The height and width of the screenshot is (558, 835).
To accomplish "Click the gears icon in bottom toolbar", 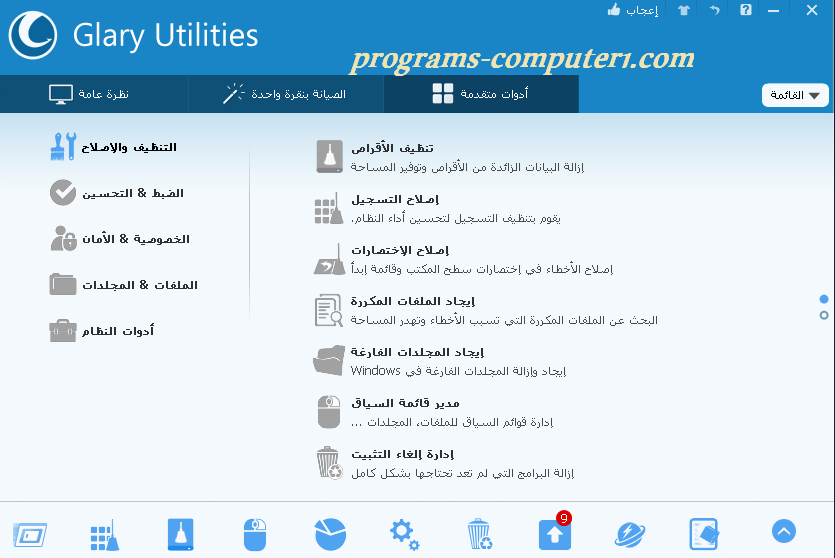I will (x=405, y=535).
